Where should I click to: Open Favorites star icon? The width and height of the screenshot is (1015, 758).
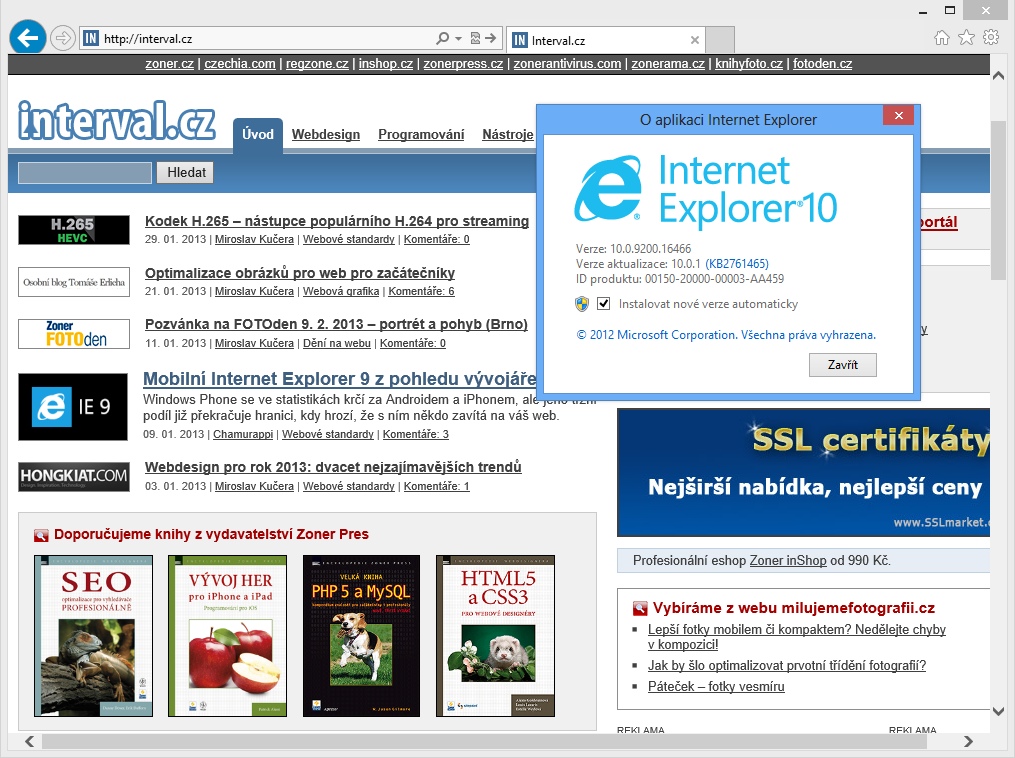[966, 38]
